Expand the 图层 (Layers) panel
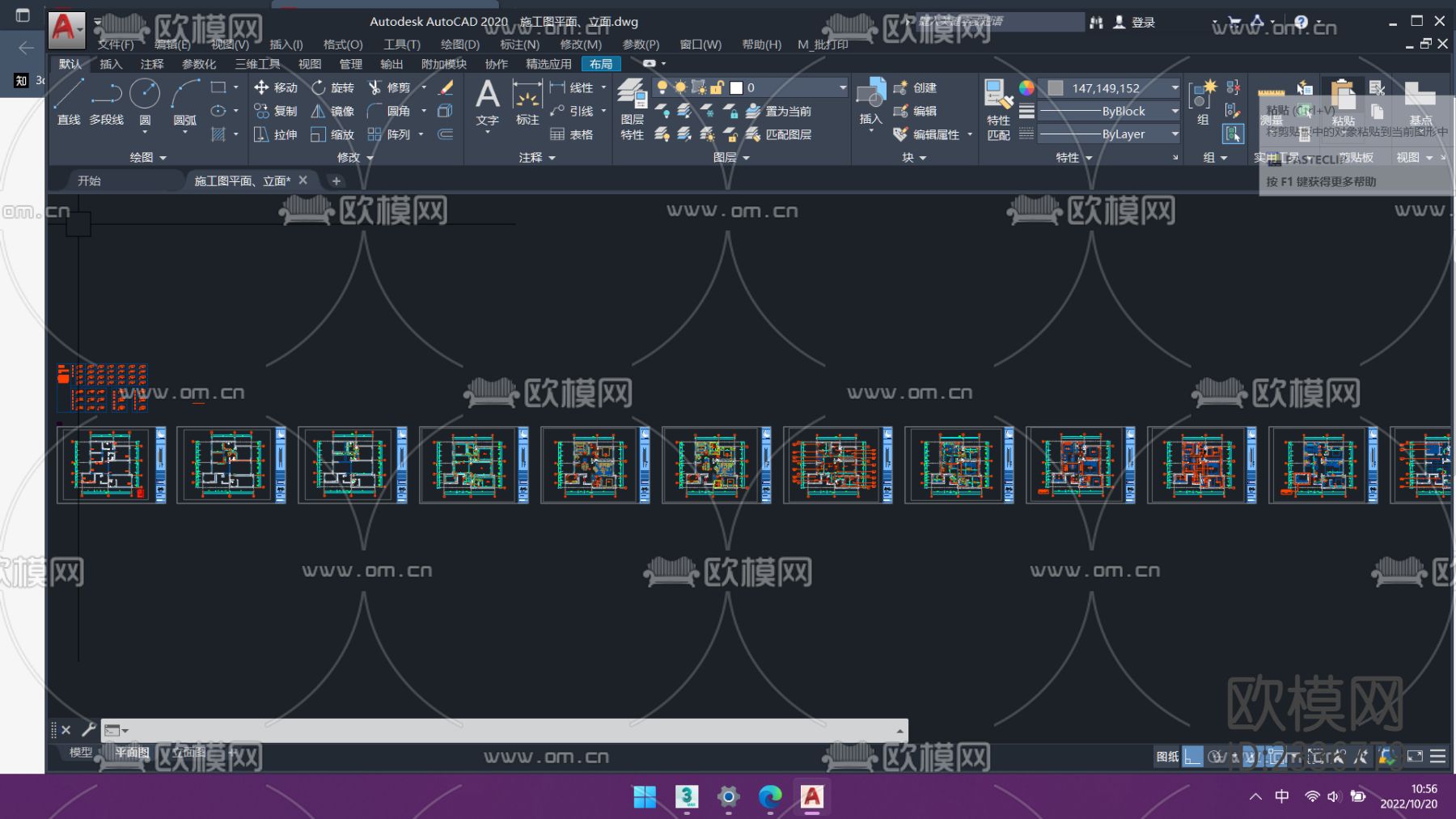 click(731, 157)
